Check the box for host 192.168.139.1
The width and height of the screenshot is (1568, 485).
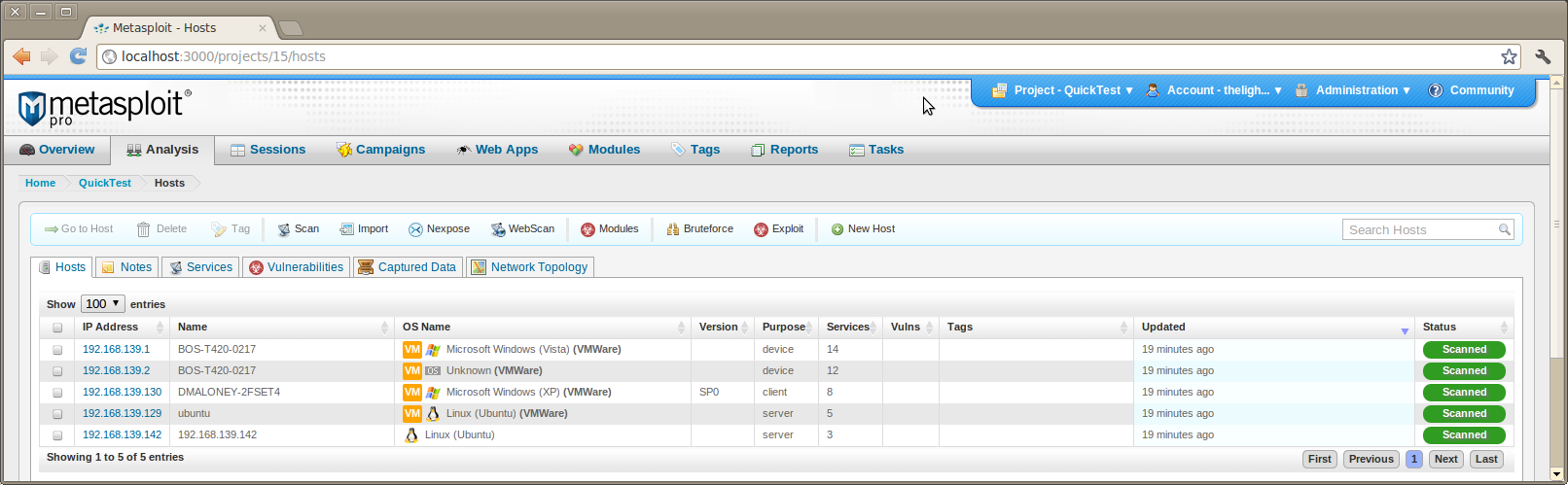(x=57, y=350)
